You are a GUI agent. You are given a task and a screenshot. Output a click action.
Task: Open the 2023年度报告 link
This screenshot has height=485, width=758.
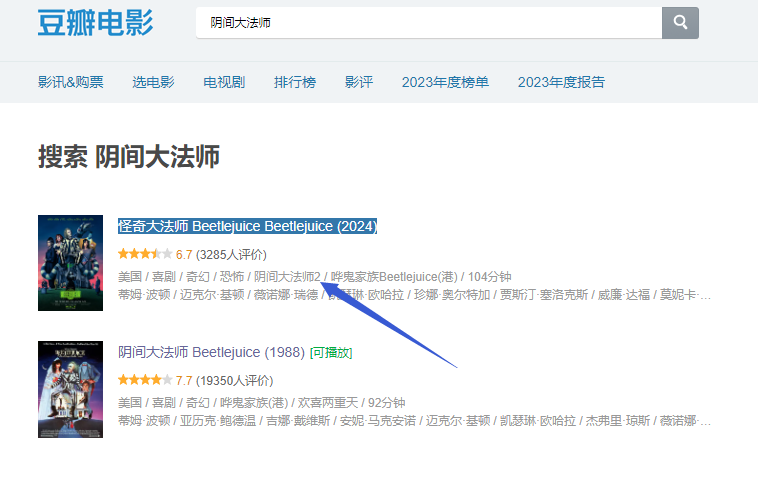tap(561, 82)
